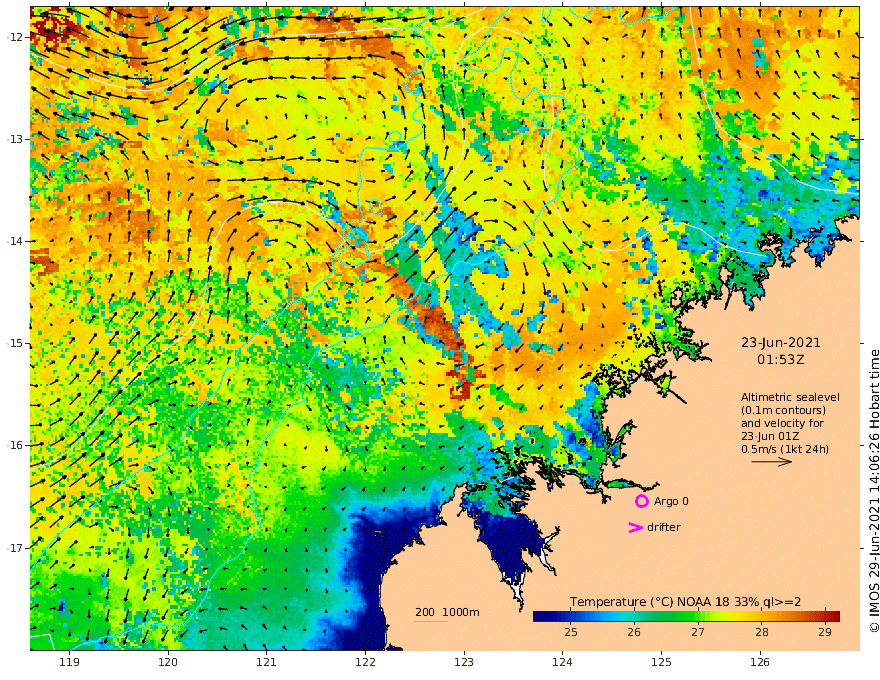Click the 'drifter' legend label

click(664, 527)
